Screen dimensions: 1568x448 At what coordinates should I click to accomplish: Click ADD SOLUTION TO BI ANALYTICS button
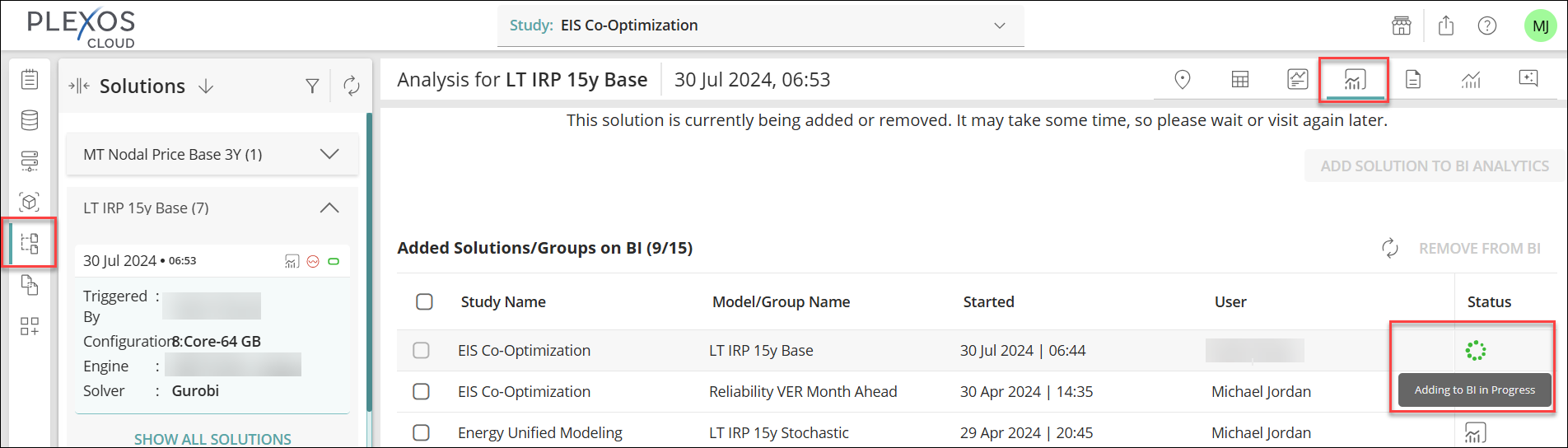(1435, 166)
